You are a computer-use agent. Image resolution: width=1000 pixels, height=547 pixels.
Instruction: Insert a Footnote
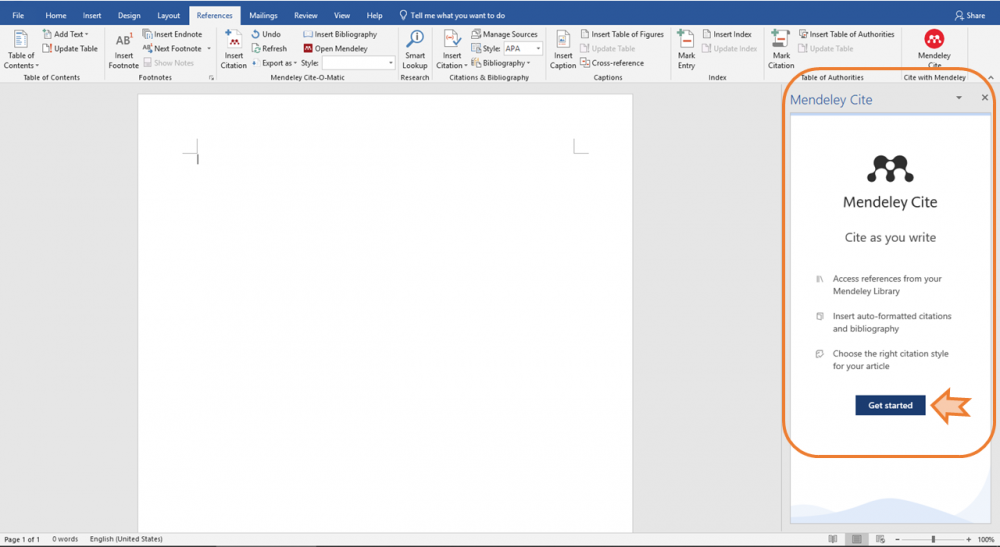tap(123, 51)
